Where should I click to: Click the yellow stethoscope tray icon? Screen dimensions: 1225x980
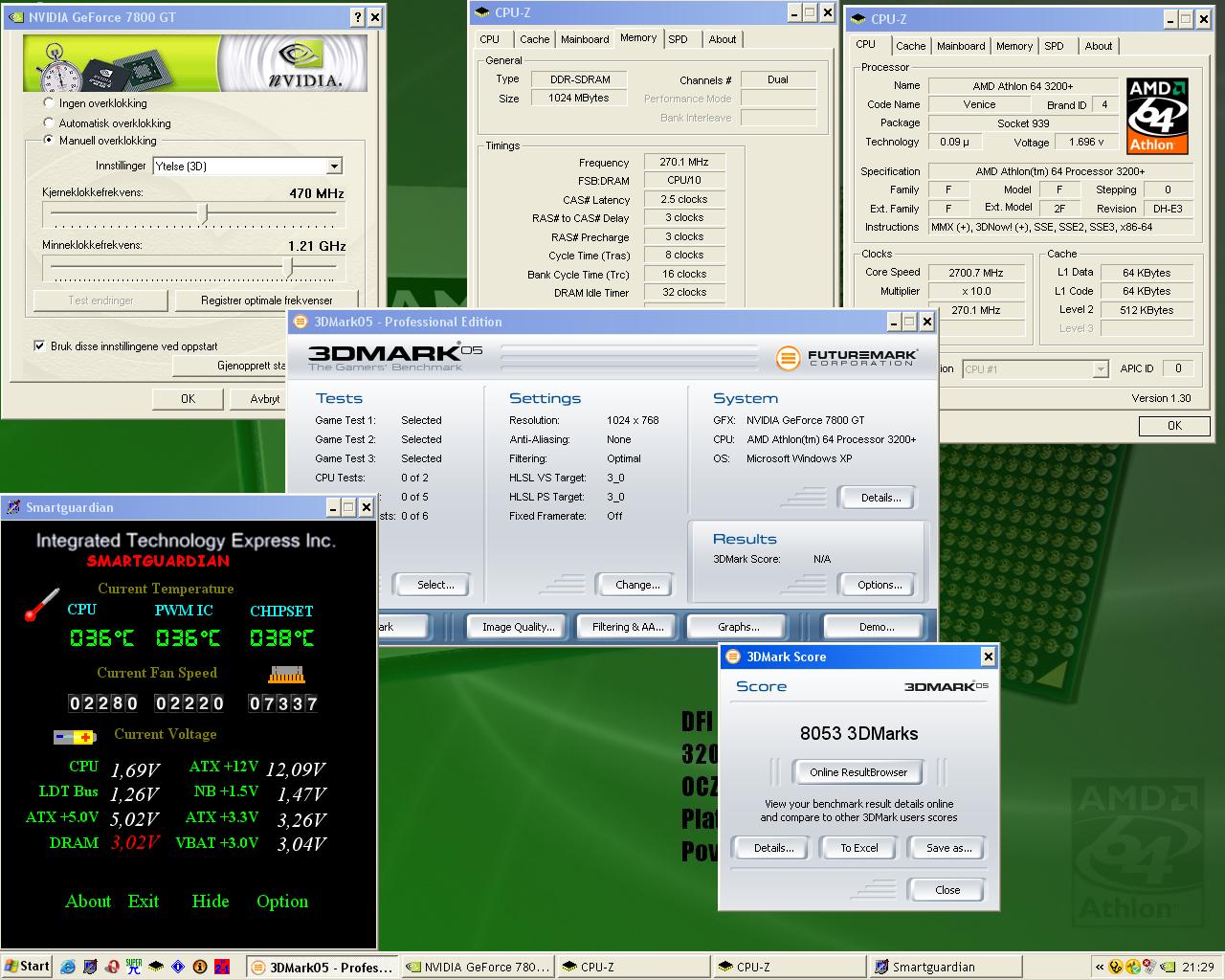point(1116,967)
